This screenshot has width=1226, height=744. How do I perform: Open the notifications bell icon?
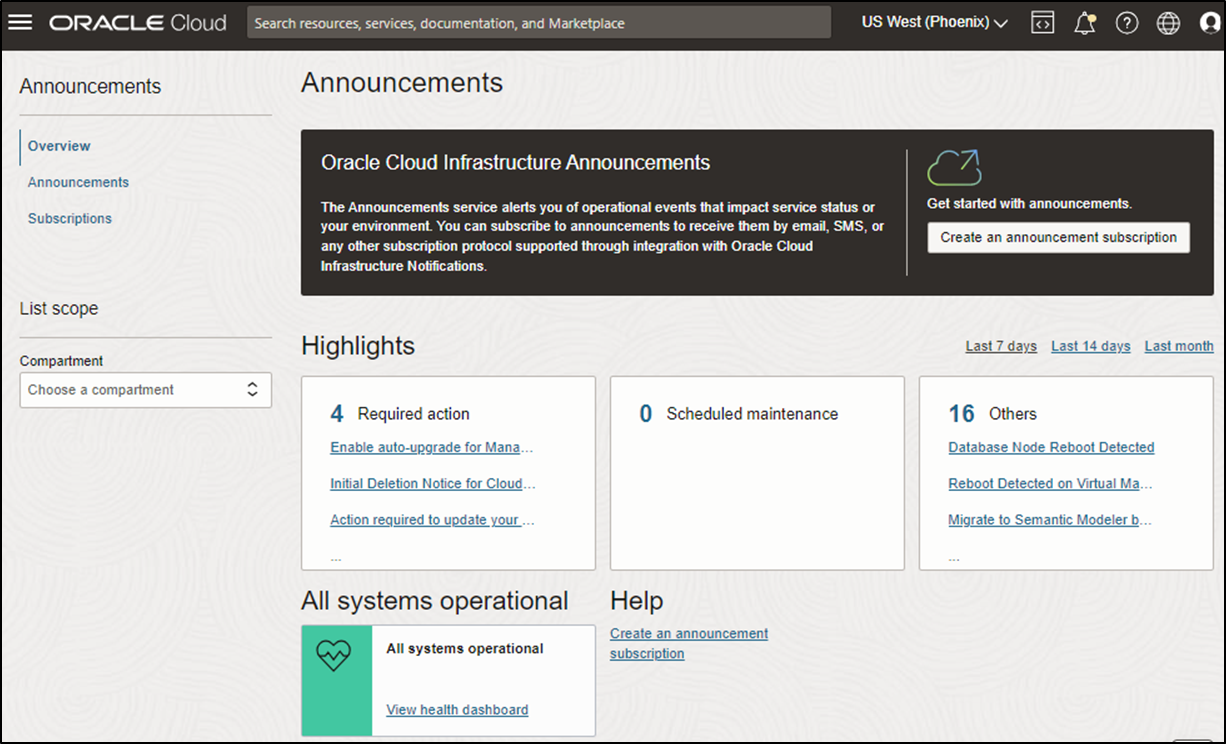point(1085,23)
